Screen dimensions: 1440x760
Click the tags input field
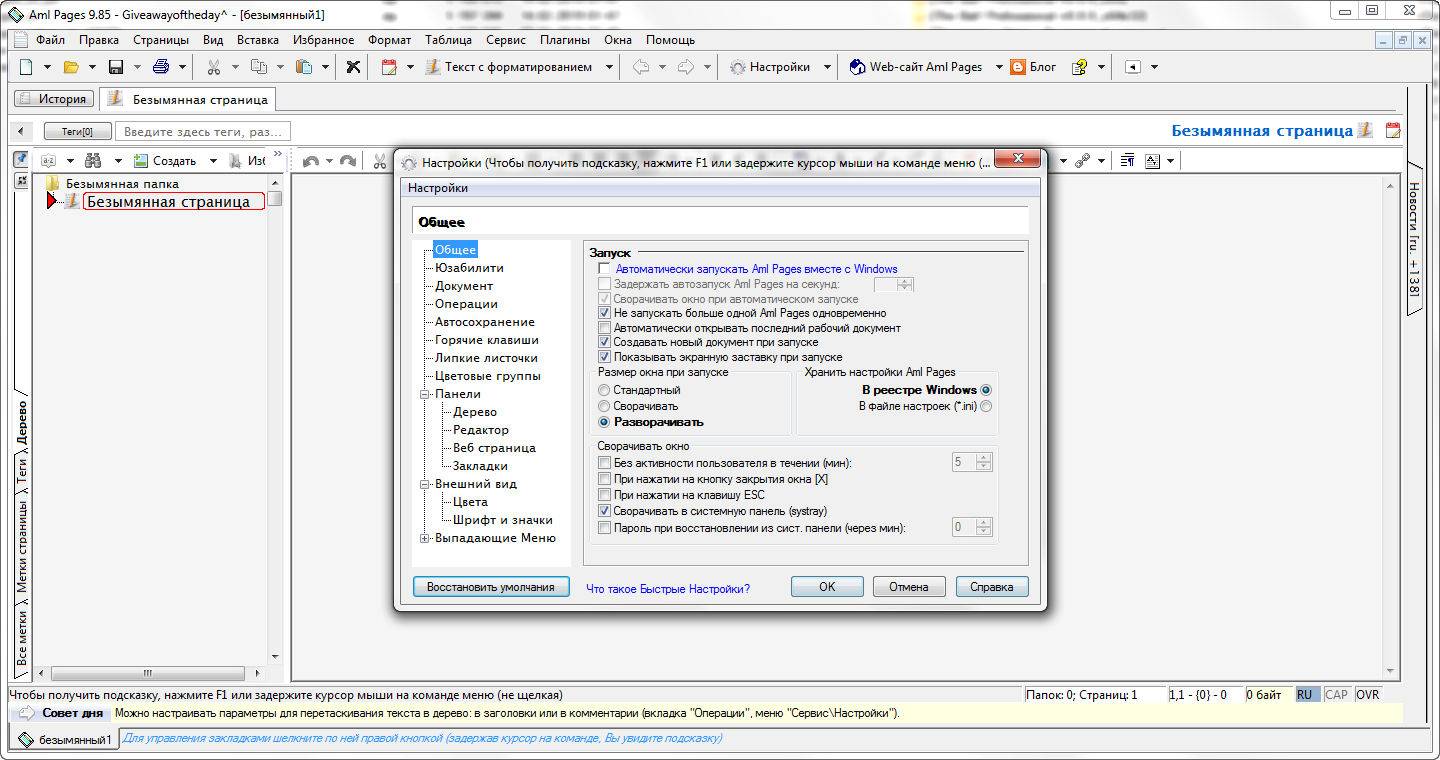pyautogui.click(x=203, y=131)
